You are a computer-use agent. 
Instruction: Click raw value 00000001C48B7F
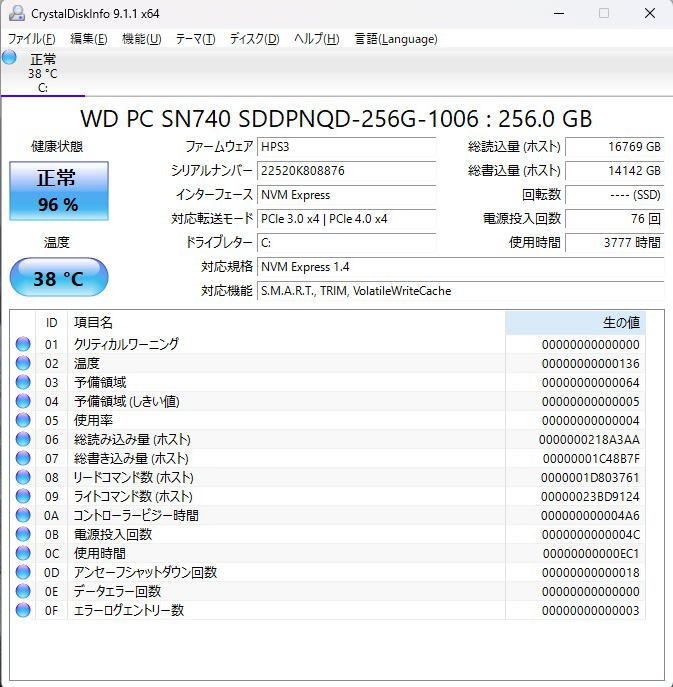click(x=591, y=459)
